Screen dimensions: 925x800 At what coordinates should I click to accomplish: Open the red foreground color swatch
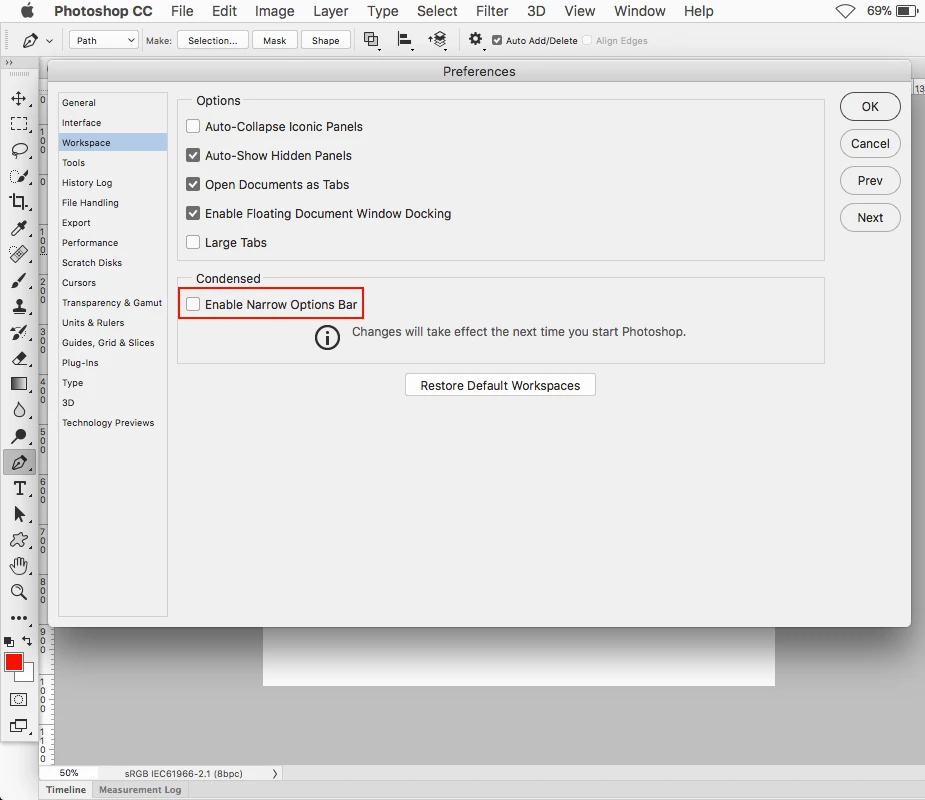[13, 662]
